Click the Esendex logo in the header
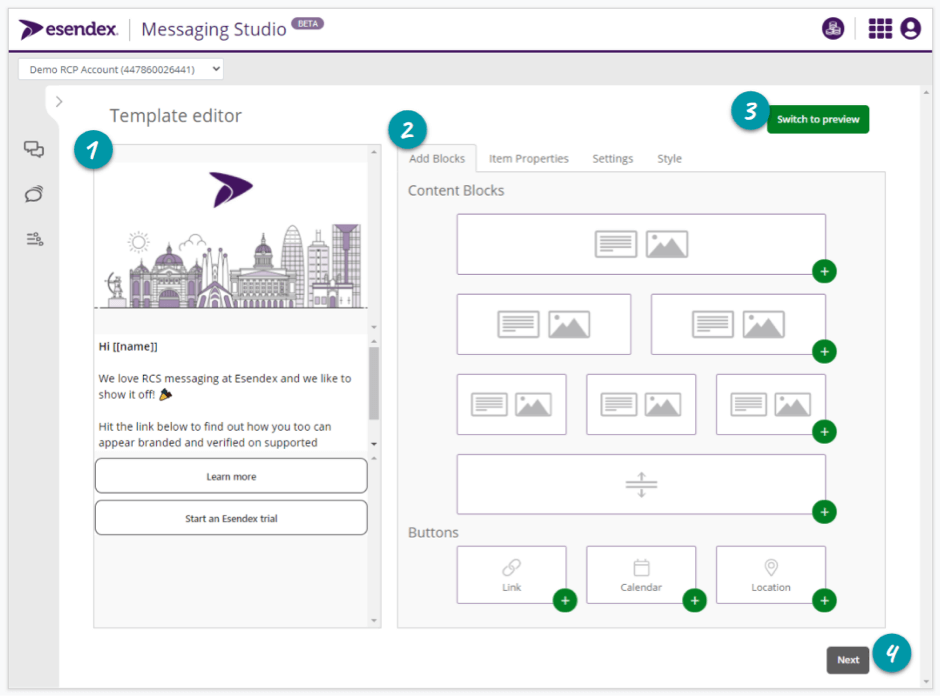Image resolution: width=941 pixels, height=696 pixels. [68, 29]
